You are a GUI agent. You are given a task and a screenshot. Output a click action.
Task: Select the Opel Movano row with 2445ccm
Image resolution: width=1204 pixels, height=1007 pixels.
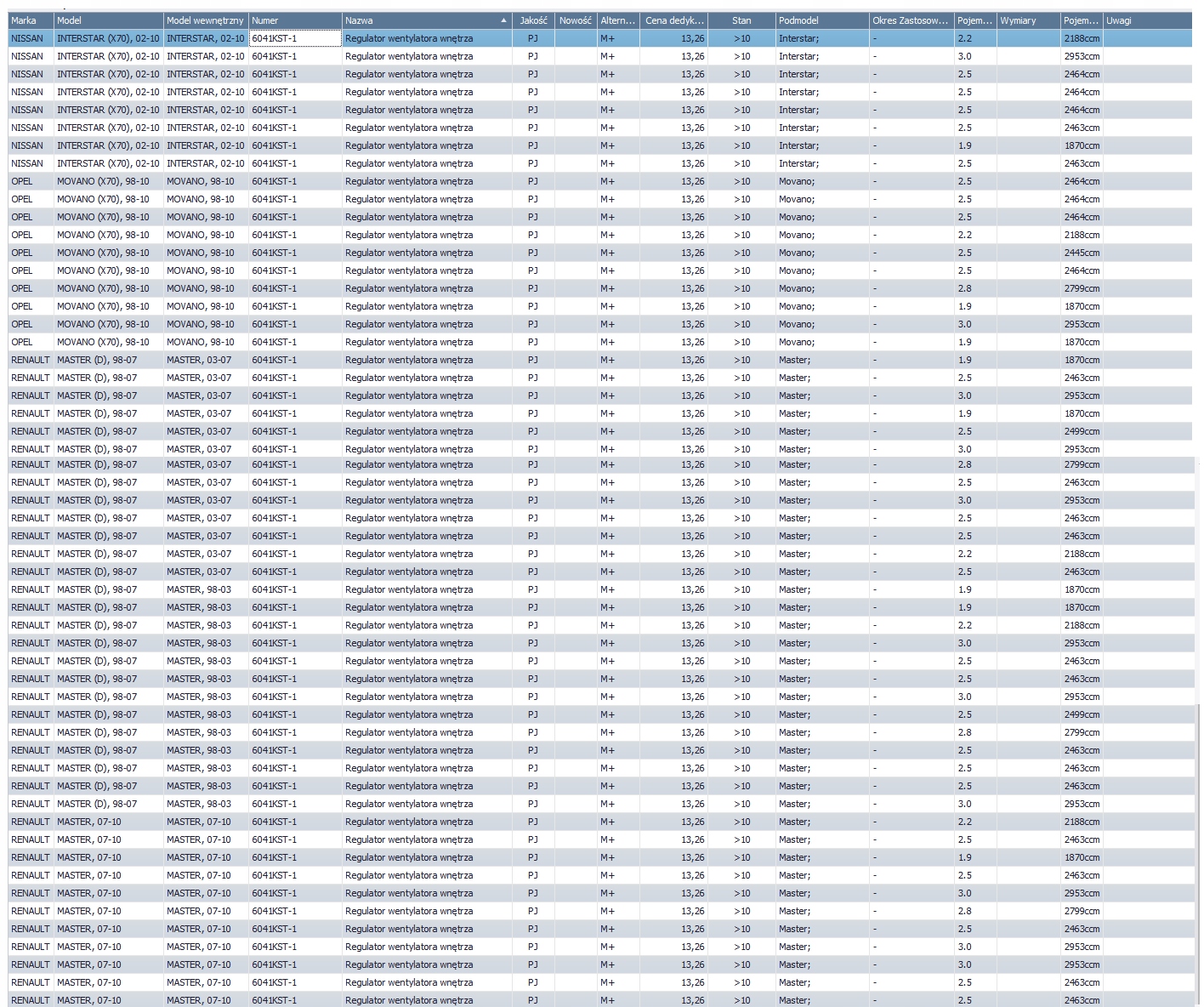point(599,253)
